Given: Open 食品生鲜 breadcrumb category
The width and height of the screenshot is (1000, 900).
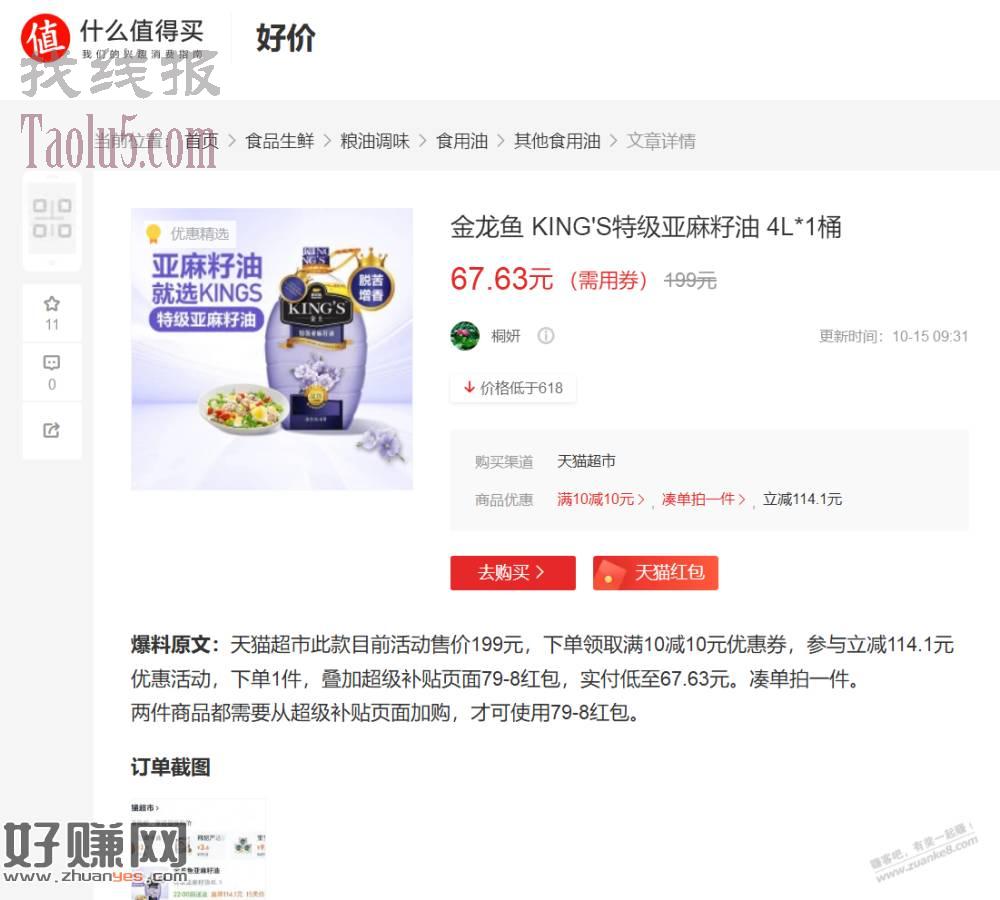Looking at the screenshot, I should point(280,140).
